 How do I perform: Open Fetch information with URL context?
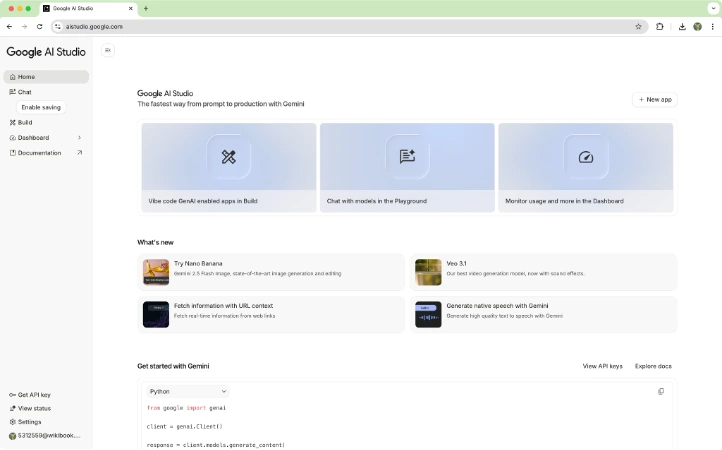(x=271, y=315)
